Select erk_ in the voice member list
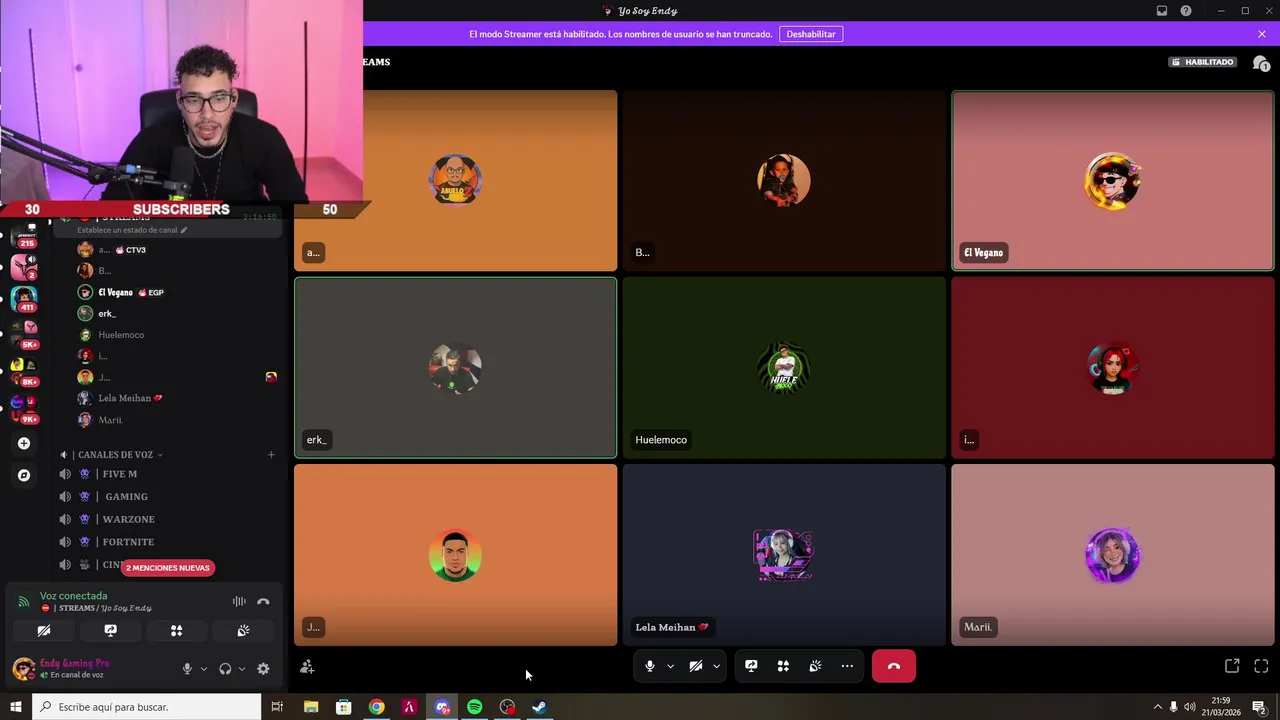The width and height of the screenshot is (1280, 720). click(178, 314)
